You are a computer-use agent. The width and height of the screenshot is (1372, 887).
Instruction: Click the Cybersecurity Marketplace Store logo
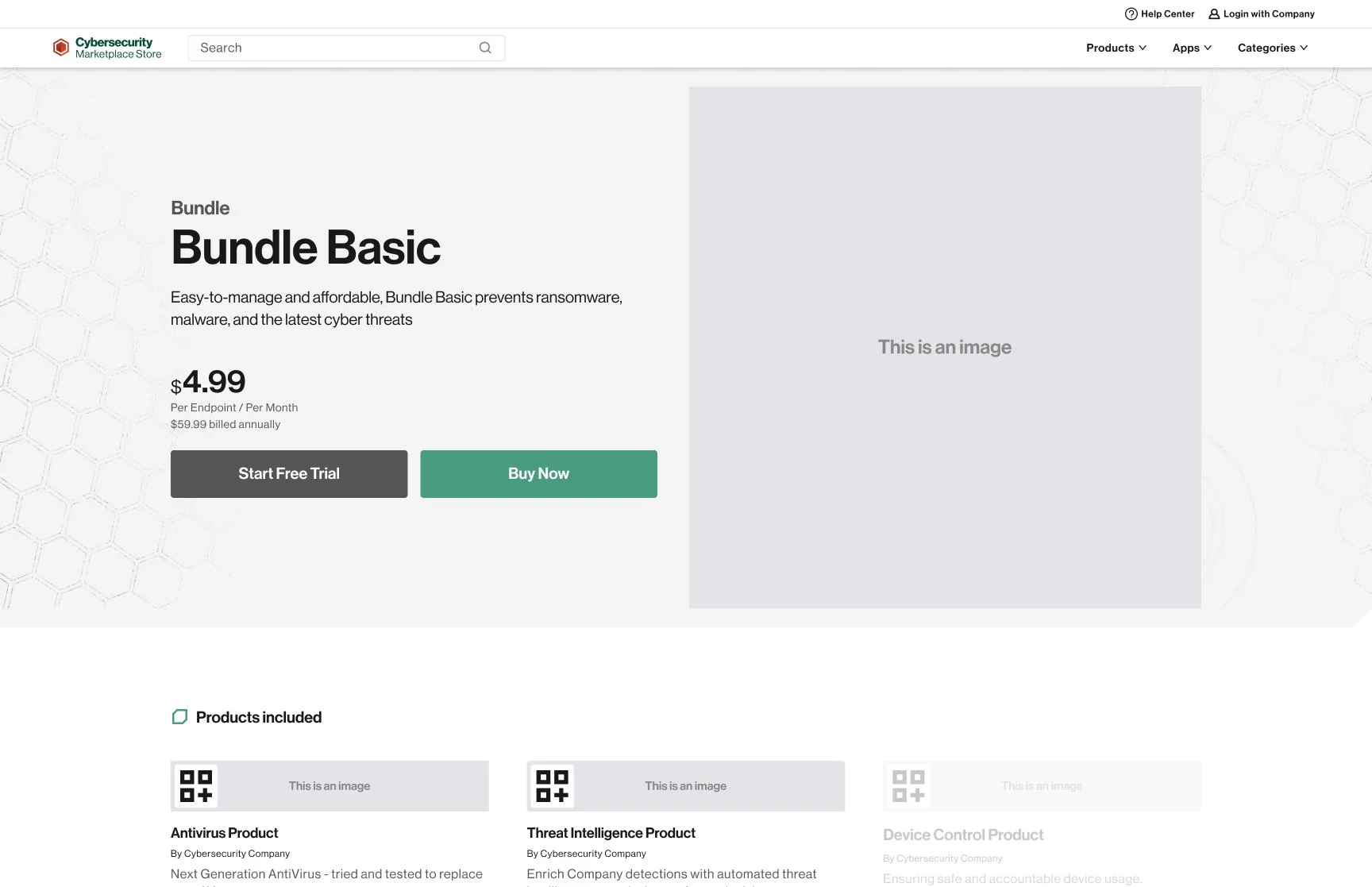(106, 47)
